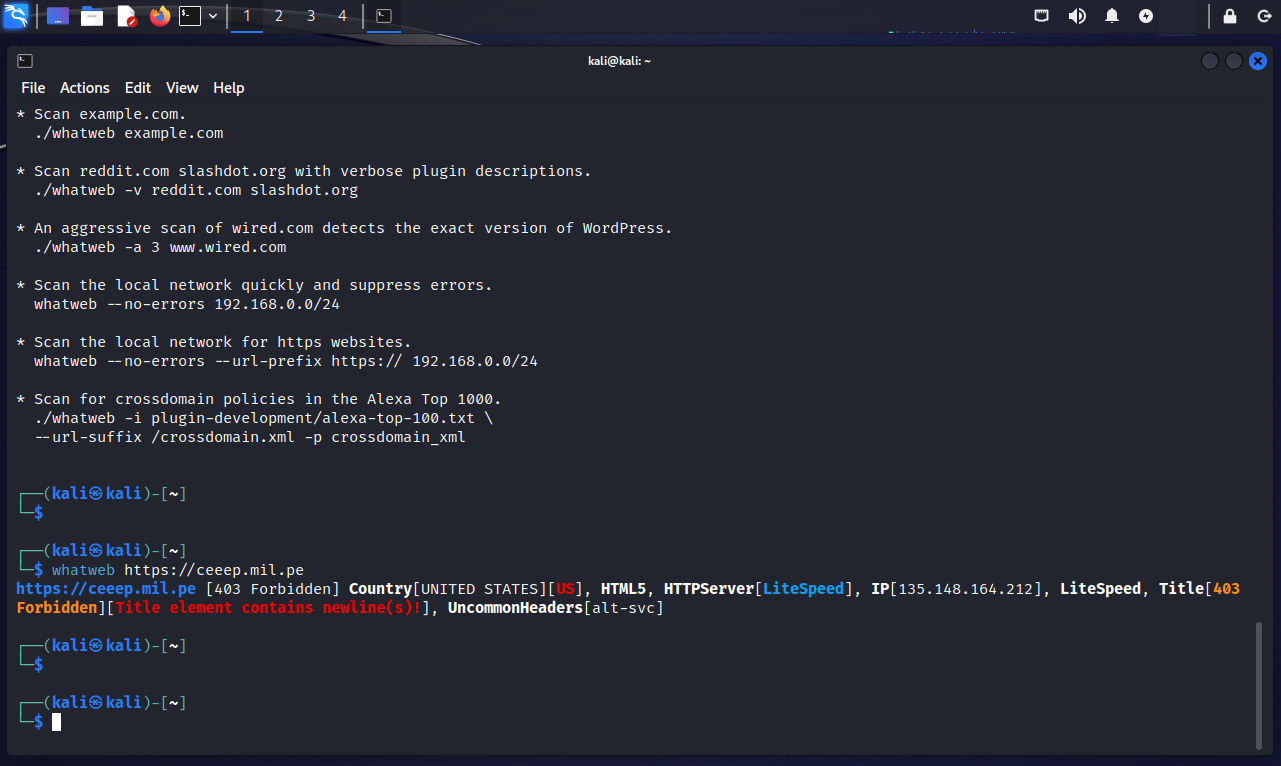Open the notifications bell

tap(1112, 16)
